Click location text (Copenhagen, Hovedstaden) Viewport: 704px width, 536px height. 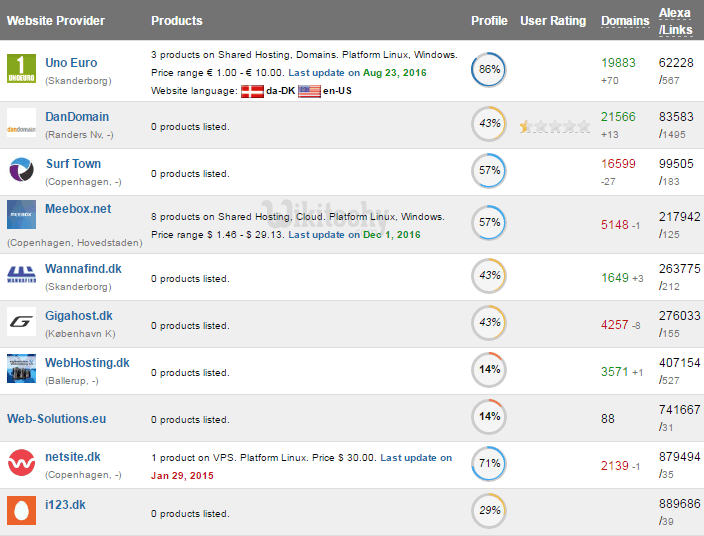75,243
